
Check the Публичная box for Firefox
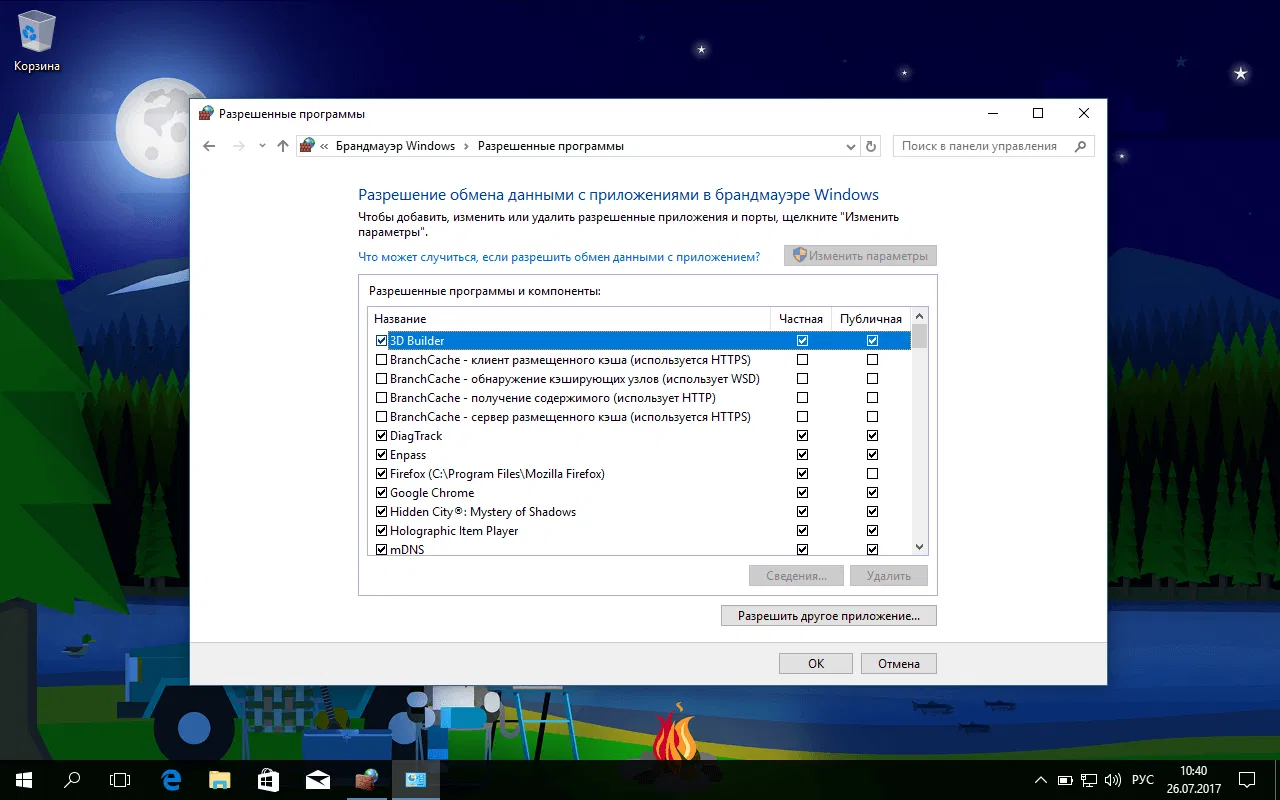pos(871,473)
